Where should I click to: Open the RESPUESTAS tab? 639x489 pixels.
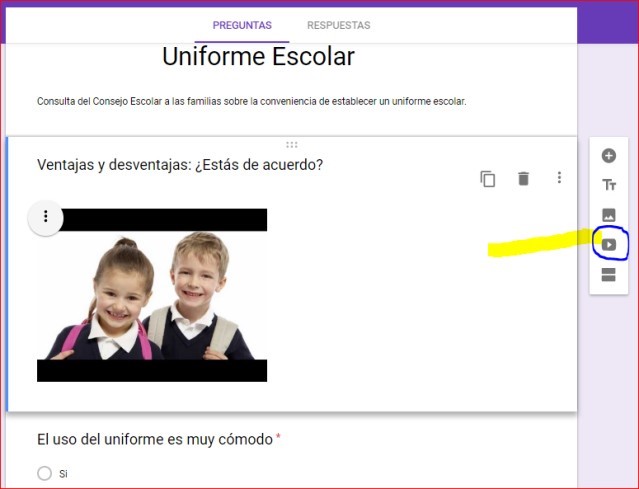point(338,25)
